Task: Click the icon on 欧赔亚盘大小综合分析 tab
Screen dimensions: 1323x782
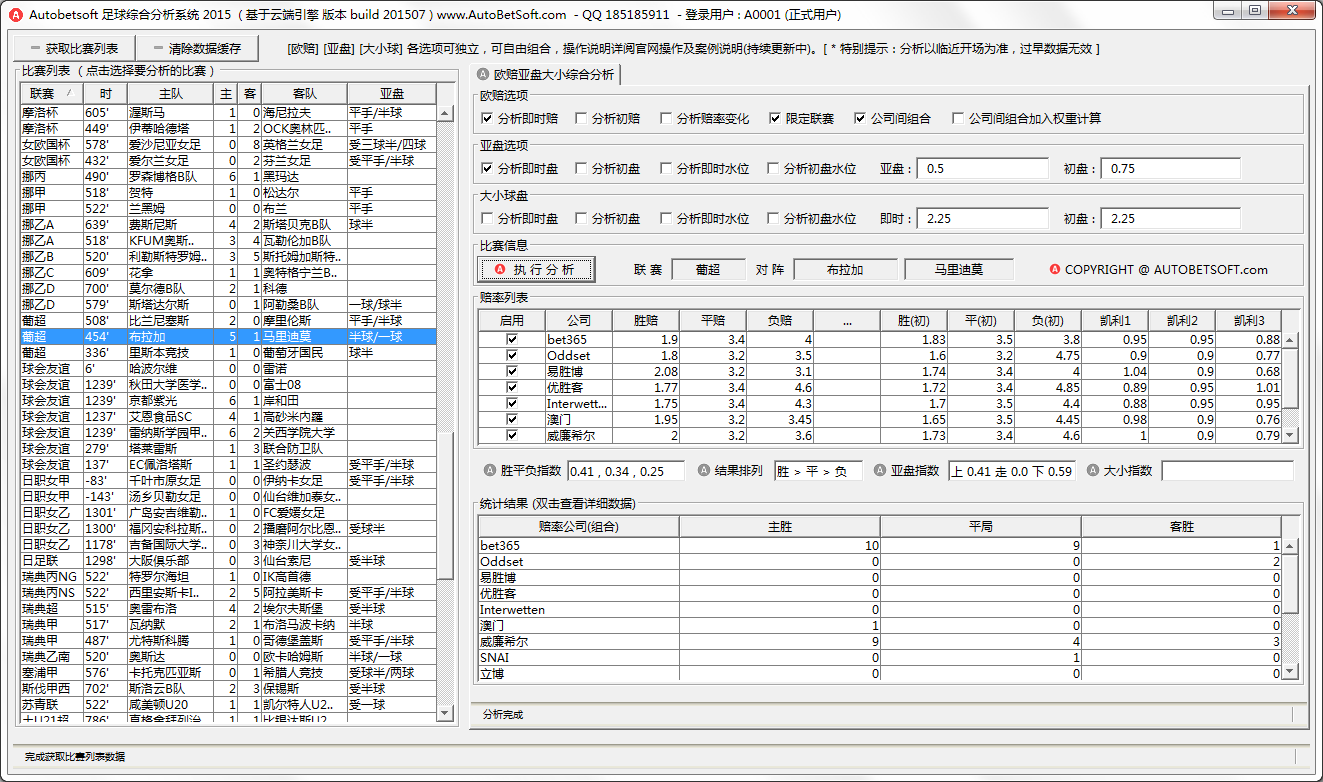Action: [484, 75]
